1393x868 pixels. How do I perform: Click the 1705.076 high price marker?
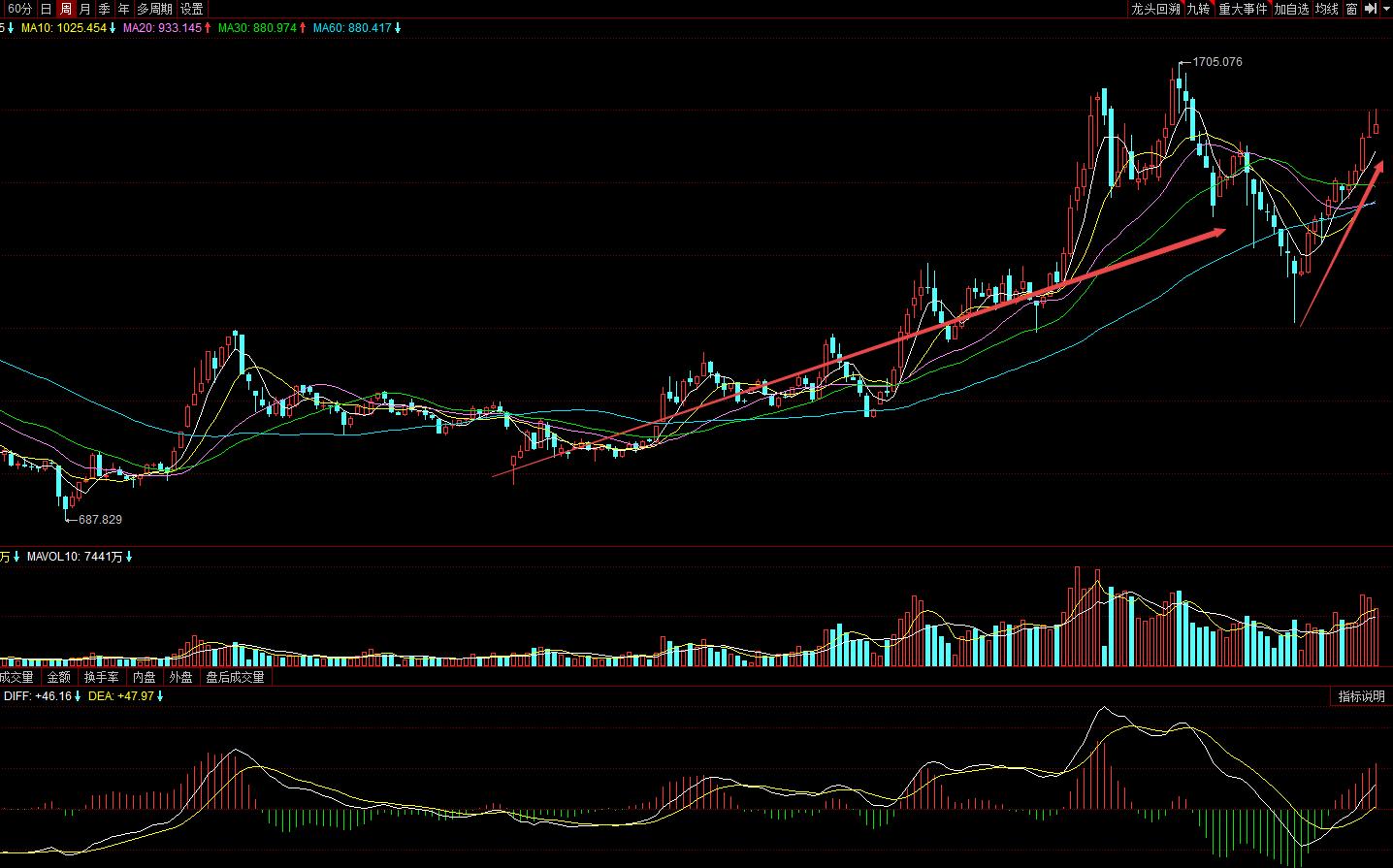(1217, 62)
